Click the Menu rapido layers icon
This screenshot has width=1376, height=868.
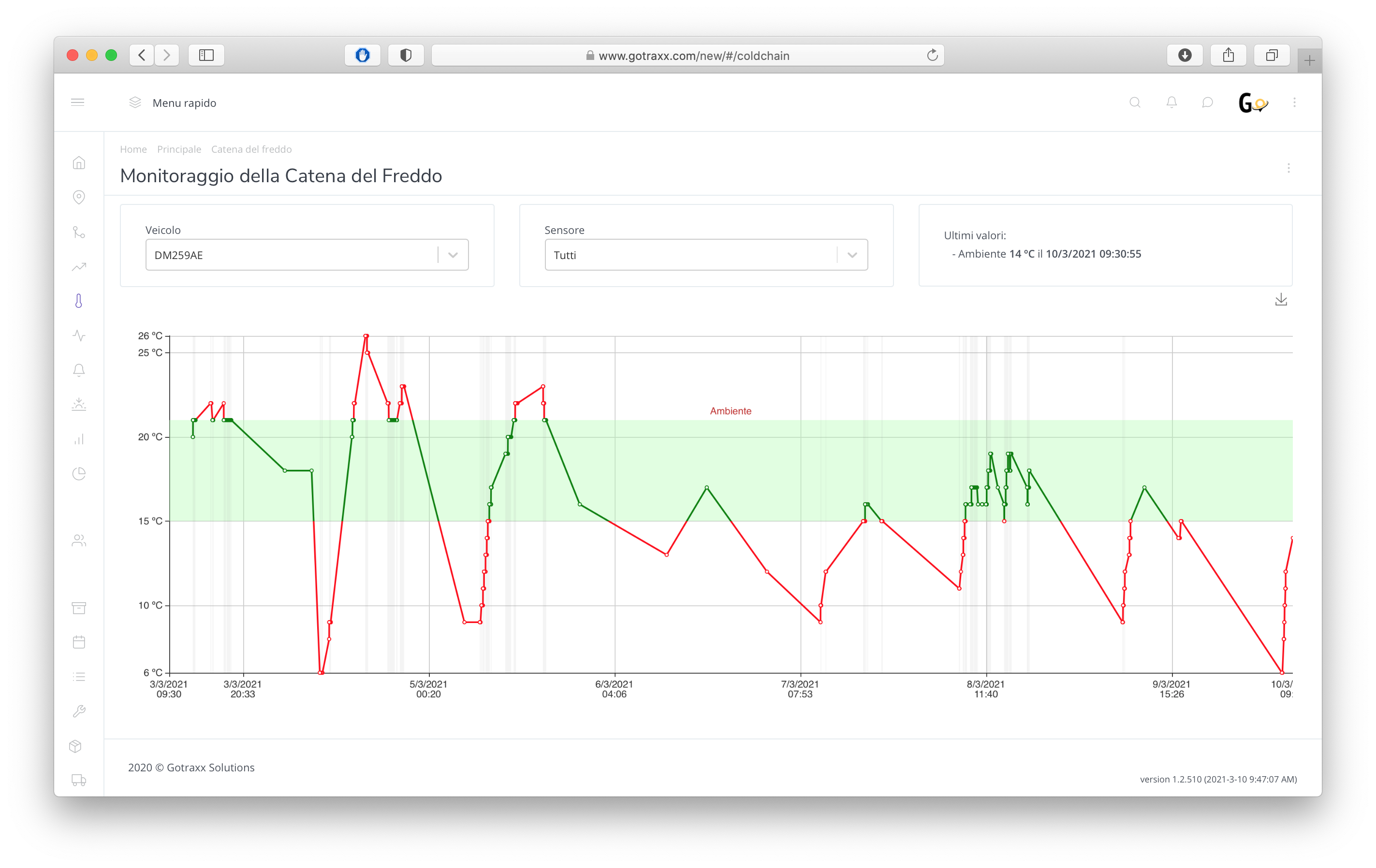(x=135, y=102)
